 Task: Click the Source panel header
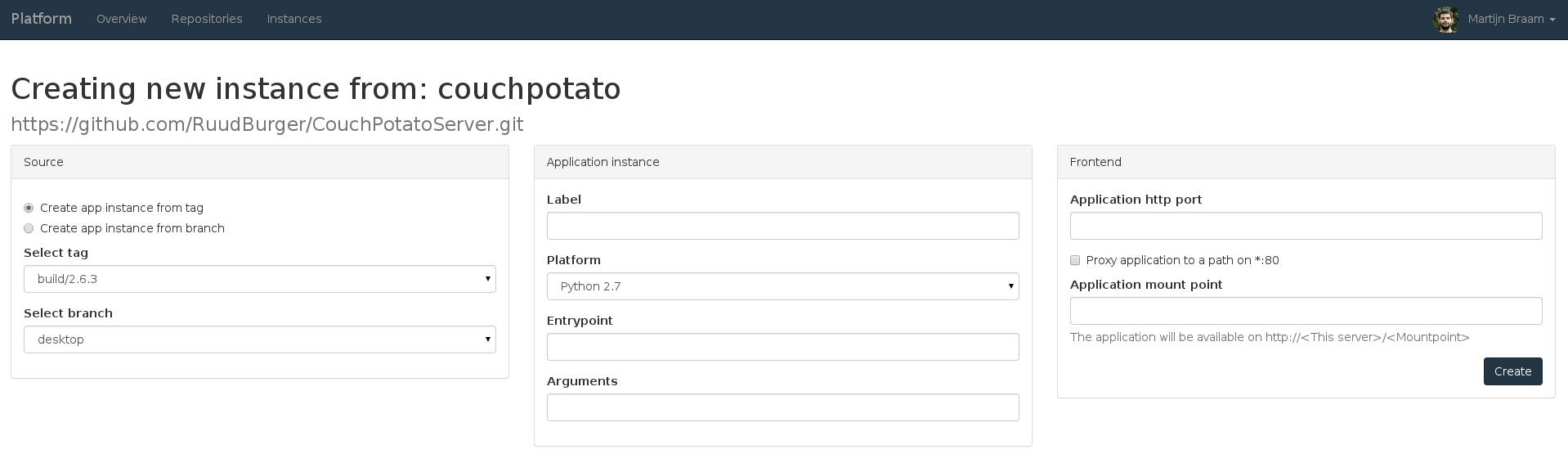[260, 162]
